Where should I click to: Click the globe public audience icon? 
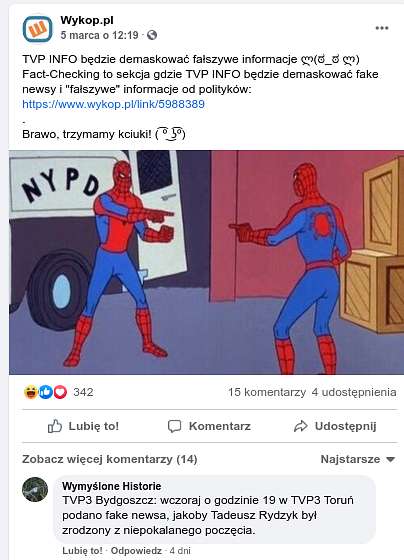tap(152, 35)
